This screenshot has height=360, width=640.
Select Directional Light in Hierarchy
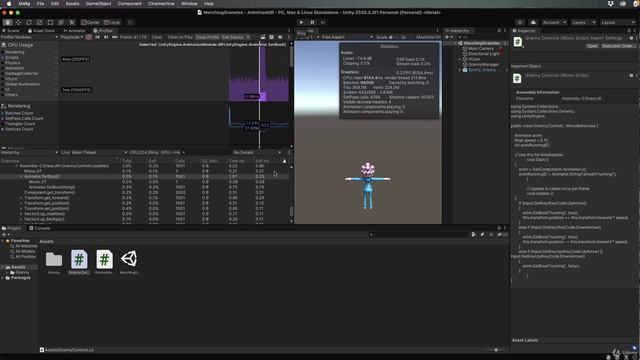point(484,54)
